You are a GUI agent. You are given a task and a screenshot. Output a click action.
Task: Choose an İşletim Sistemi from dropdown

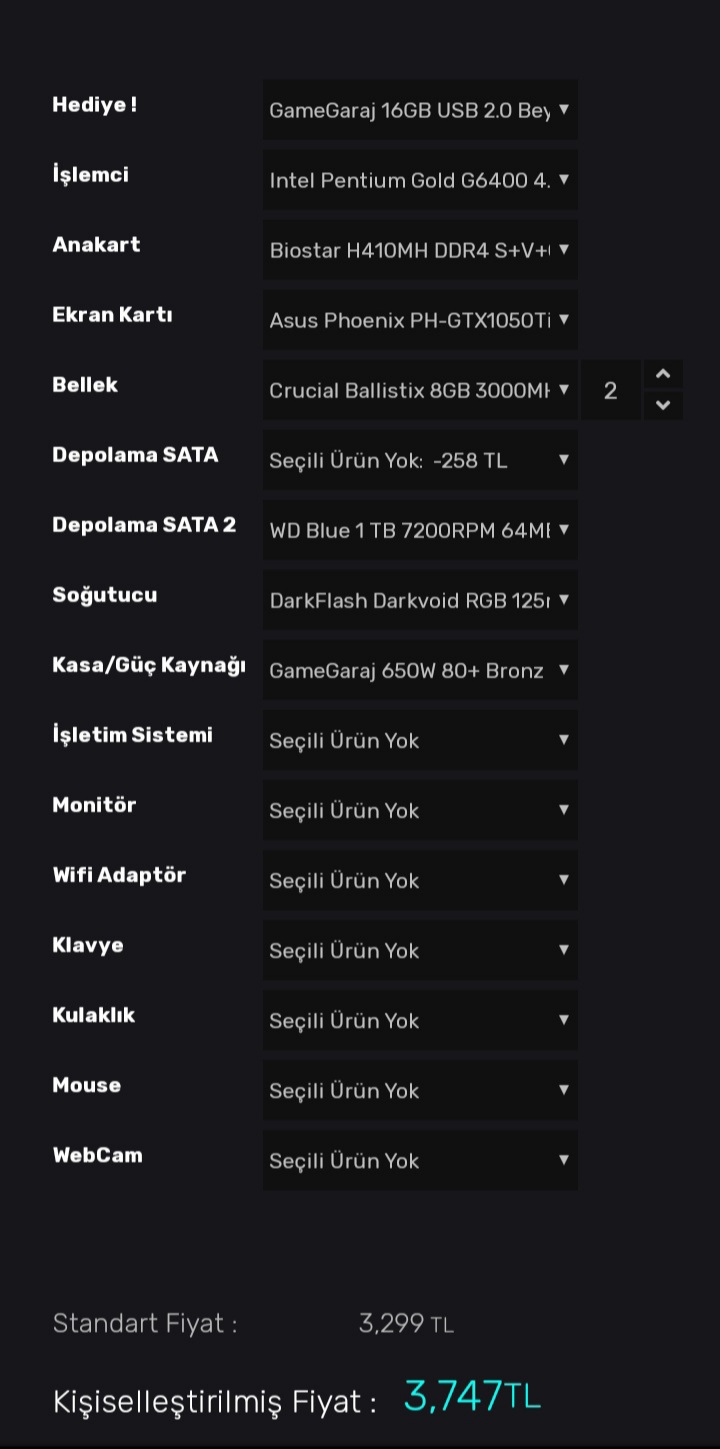coord(419,740)
